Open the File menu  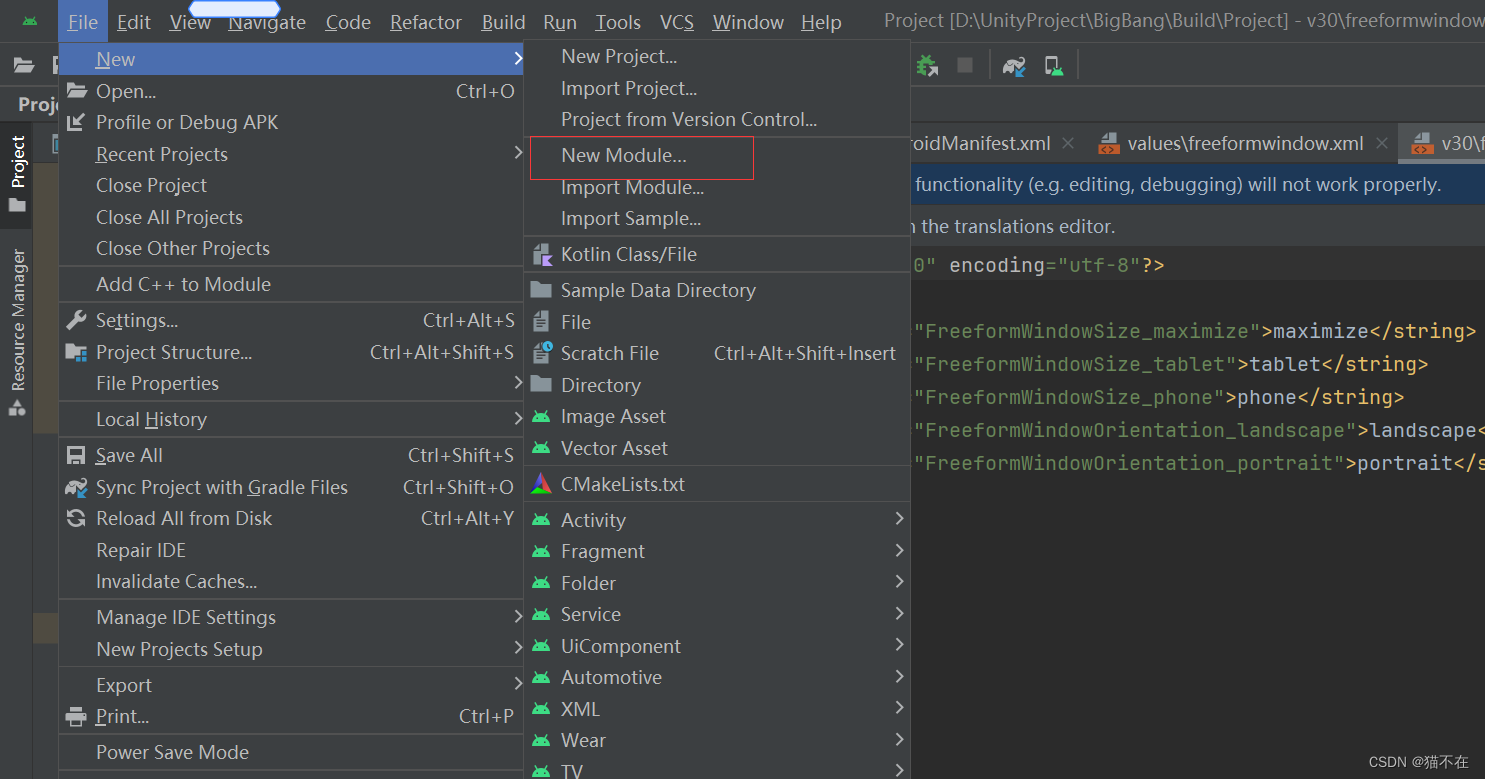[x=83, y=22]
